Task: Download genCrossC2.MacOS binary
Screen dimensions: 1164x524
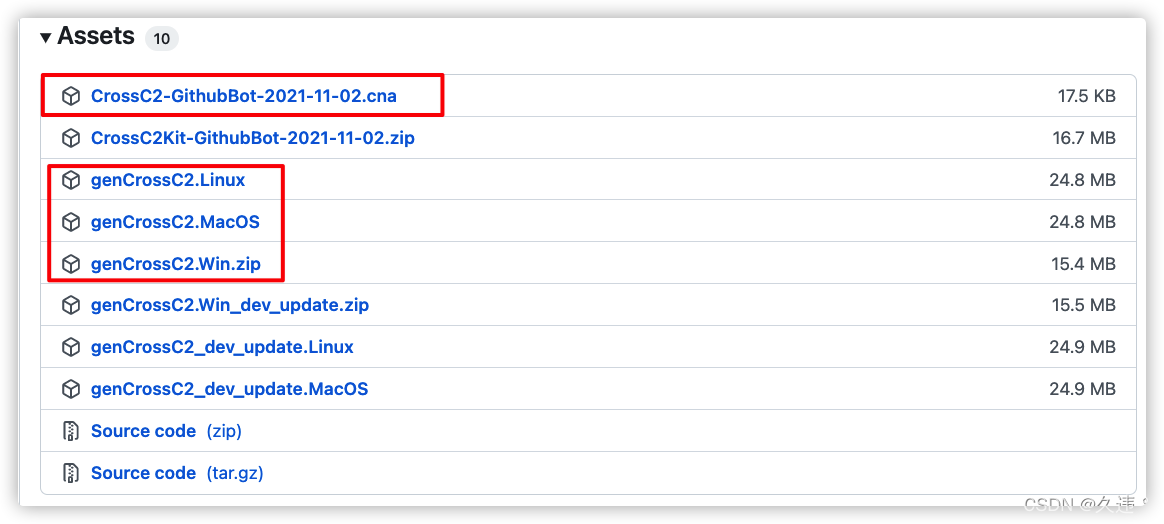Action: [x=175, y=222]
